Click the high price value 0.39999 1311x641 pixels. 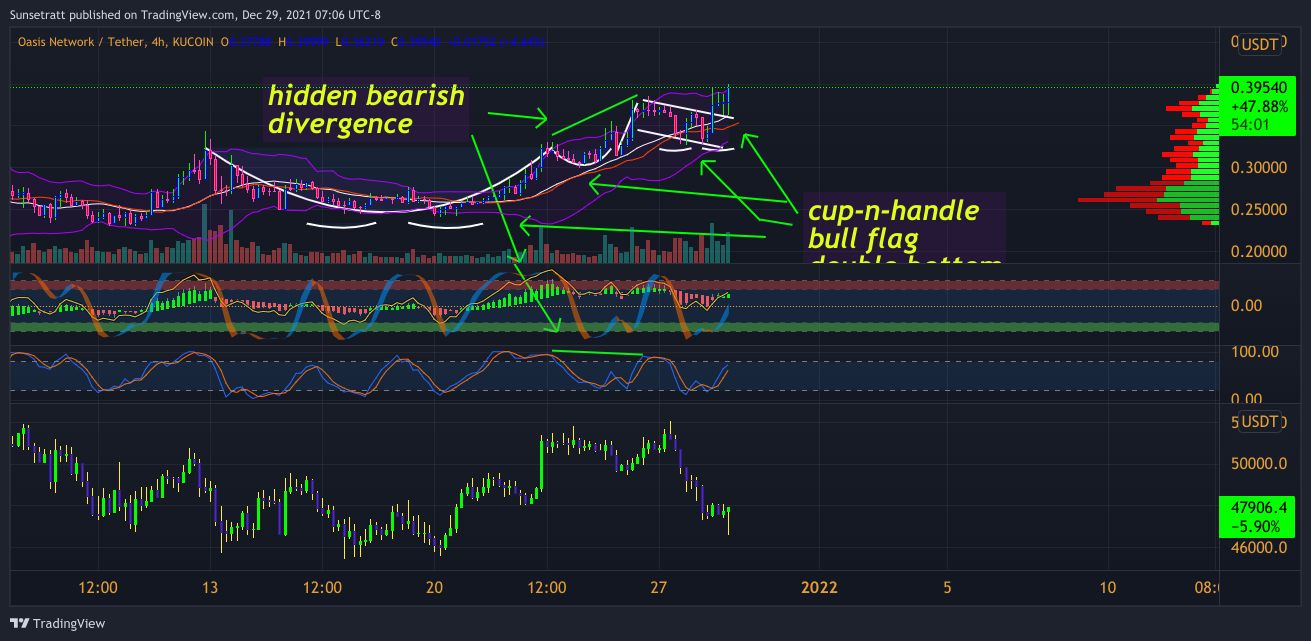click(307, 42)
